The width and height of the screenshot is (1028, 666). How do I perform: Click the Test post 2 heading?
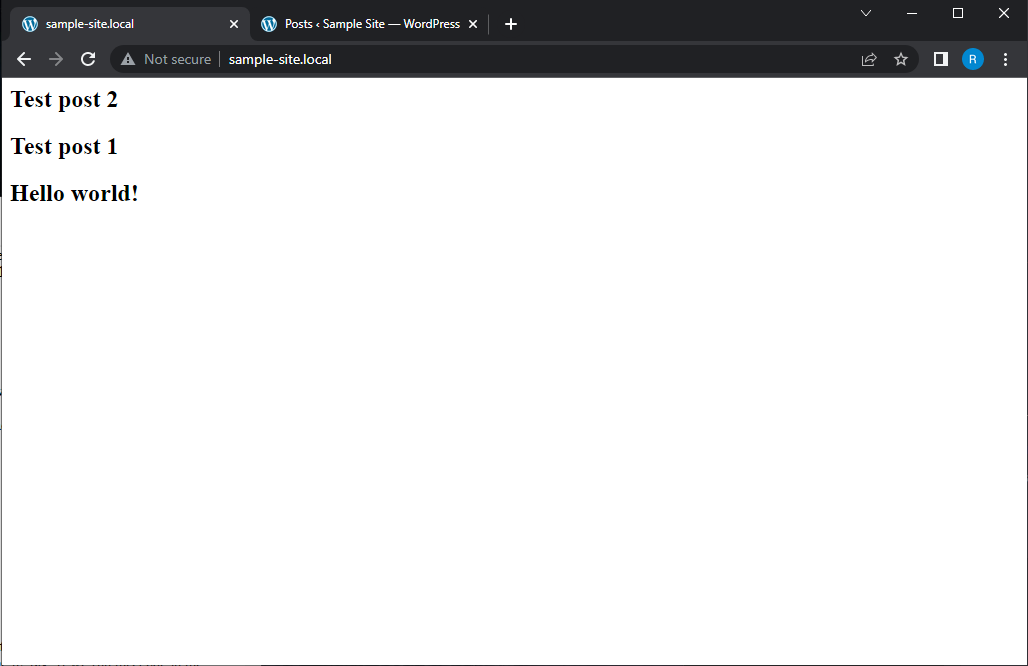click(64, 100)
